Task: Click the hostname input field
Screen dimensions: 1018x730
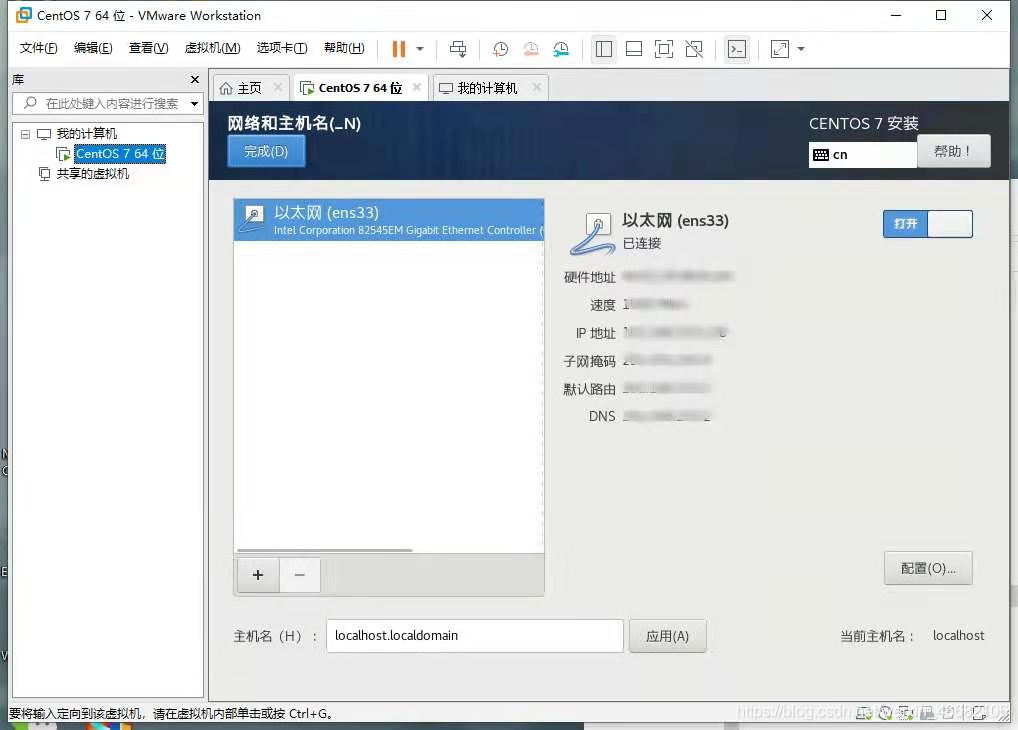Action: pyautogui.click(x=474, y=635)
